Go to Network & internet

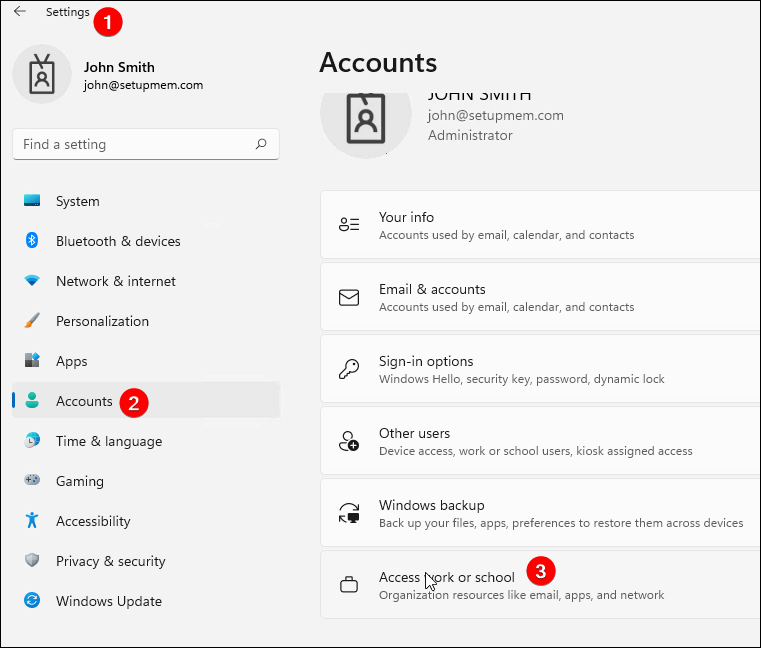tap(146, 281)
